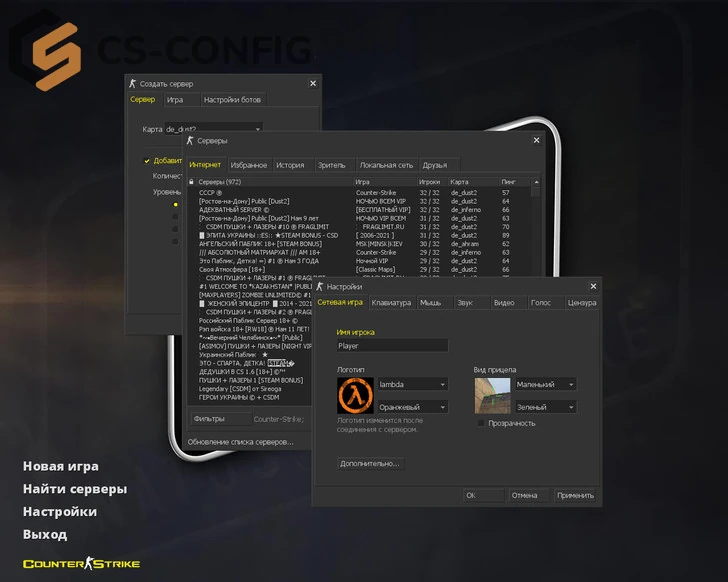The height and width of the screenshot is (582, 728).
Task: Click the Имя игрока text field
Action: pos(392,346)
